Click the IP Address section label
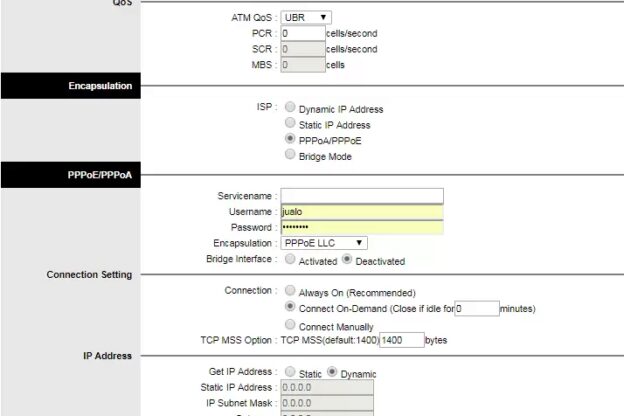The height and width of the screenshot is (416, 624). pos(107,356)
